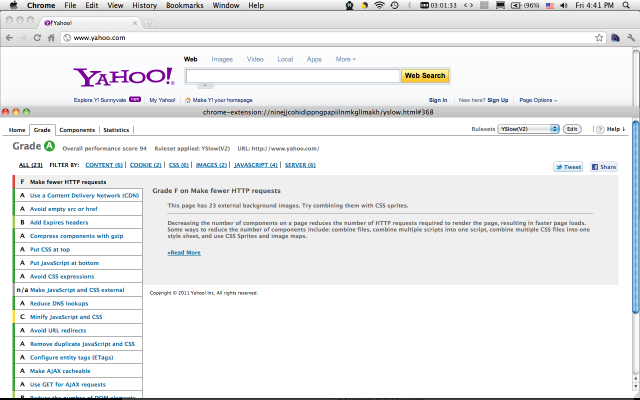
Task: Reload the page with the refresh icon
Action: point(37,38)
